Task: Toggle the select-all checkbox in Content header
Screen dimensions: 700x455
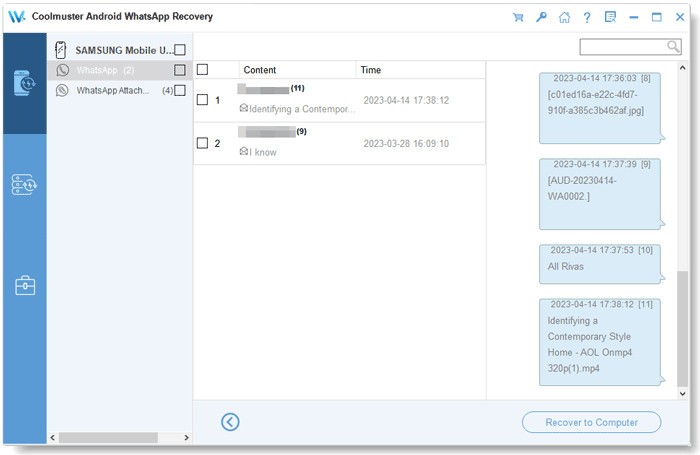Action: (203, 70)
